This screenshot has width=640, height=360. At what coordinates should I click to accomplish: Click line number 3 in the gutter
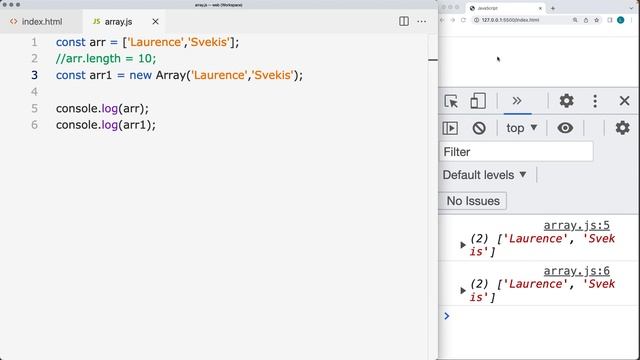click(34, 75)
